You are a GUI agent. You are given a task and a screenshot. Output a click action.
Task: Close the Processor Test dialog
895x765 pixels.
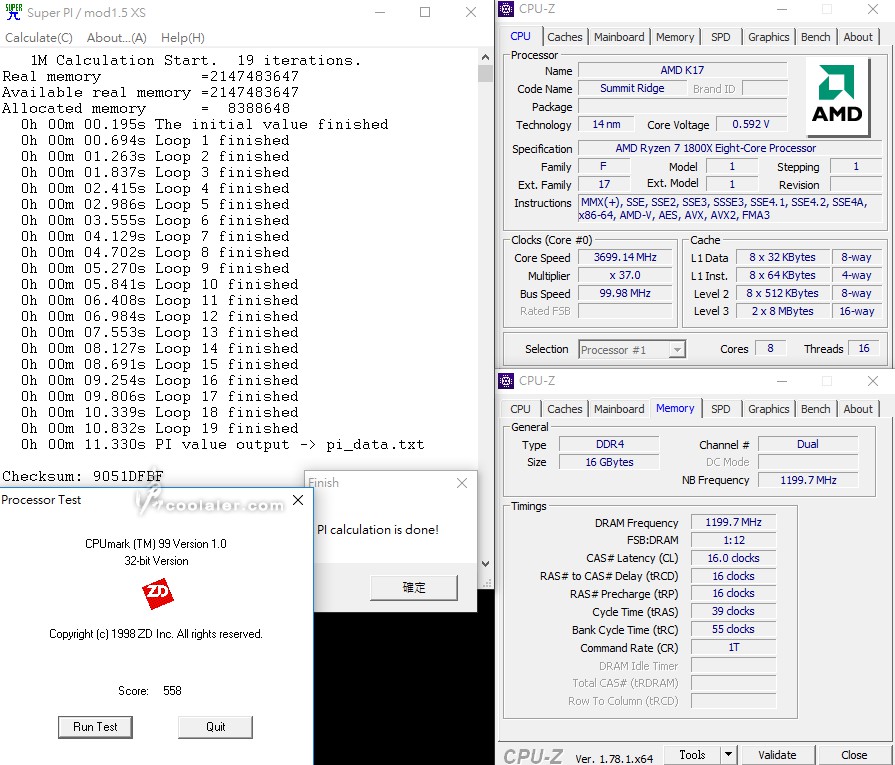(298, 500)
